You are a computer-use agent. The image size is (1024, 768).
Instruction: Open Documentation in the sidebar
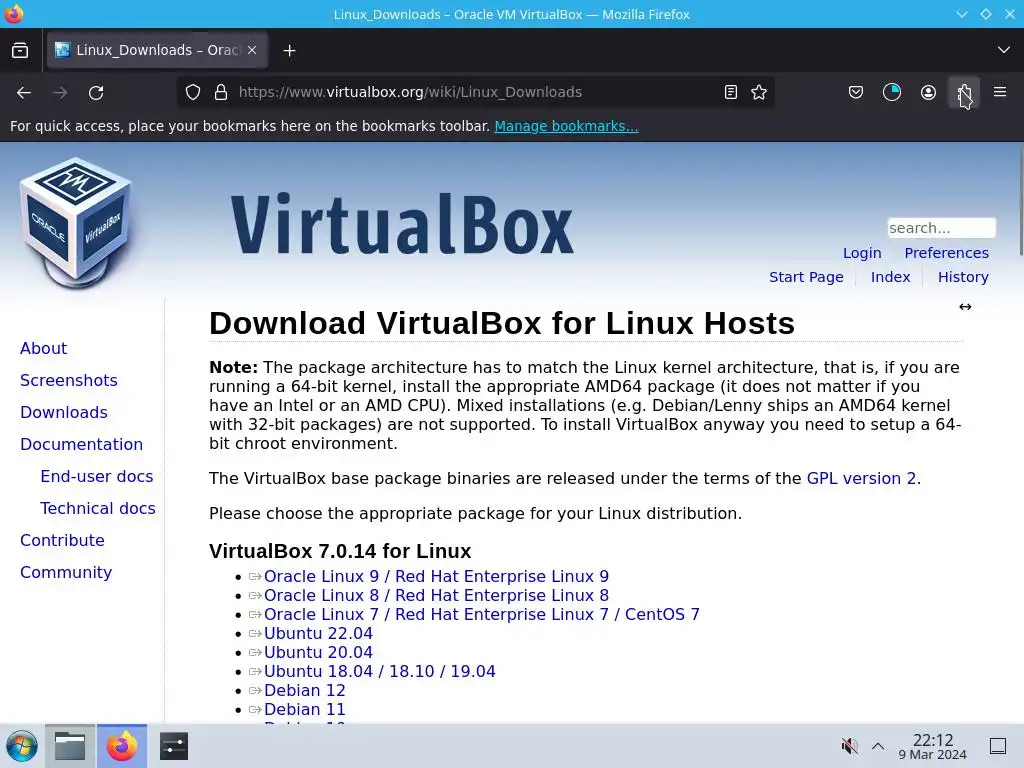tap(81, 445)
